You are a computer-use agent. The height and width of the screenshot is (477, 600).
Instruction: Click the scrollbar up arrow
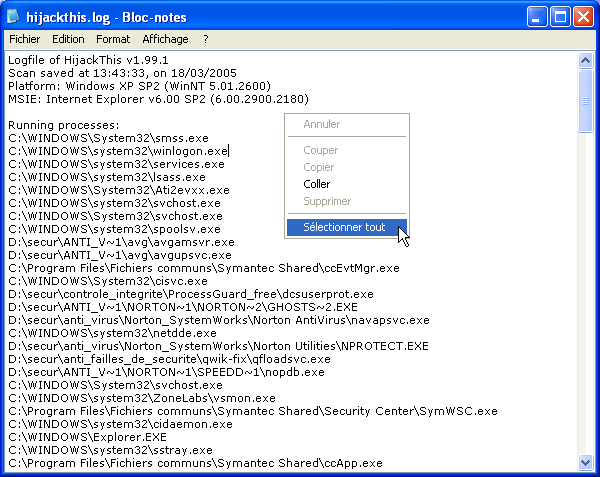click(585, 60)
